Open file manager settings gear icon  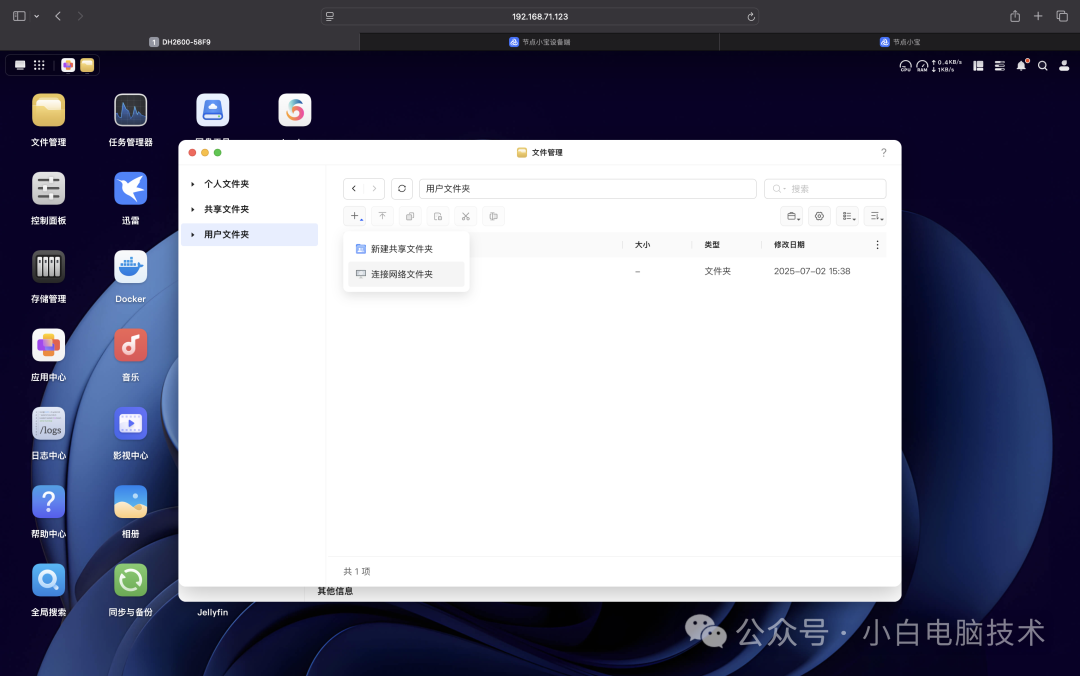tap(819, 216)
